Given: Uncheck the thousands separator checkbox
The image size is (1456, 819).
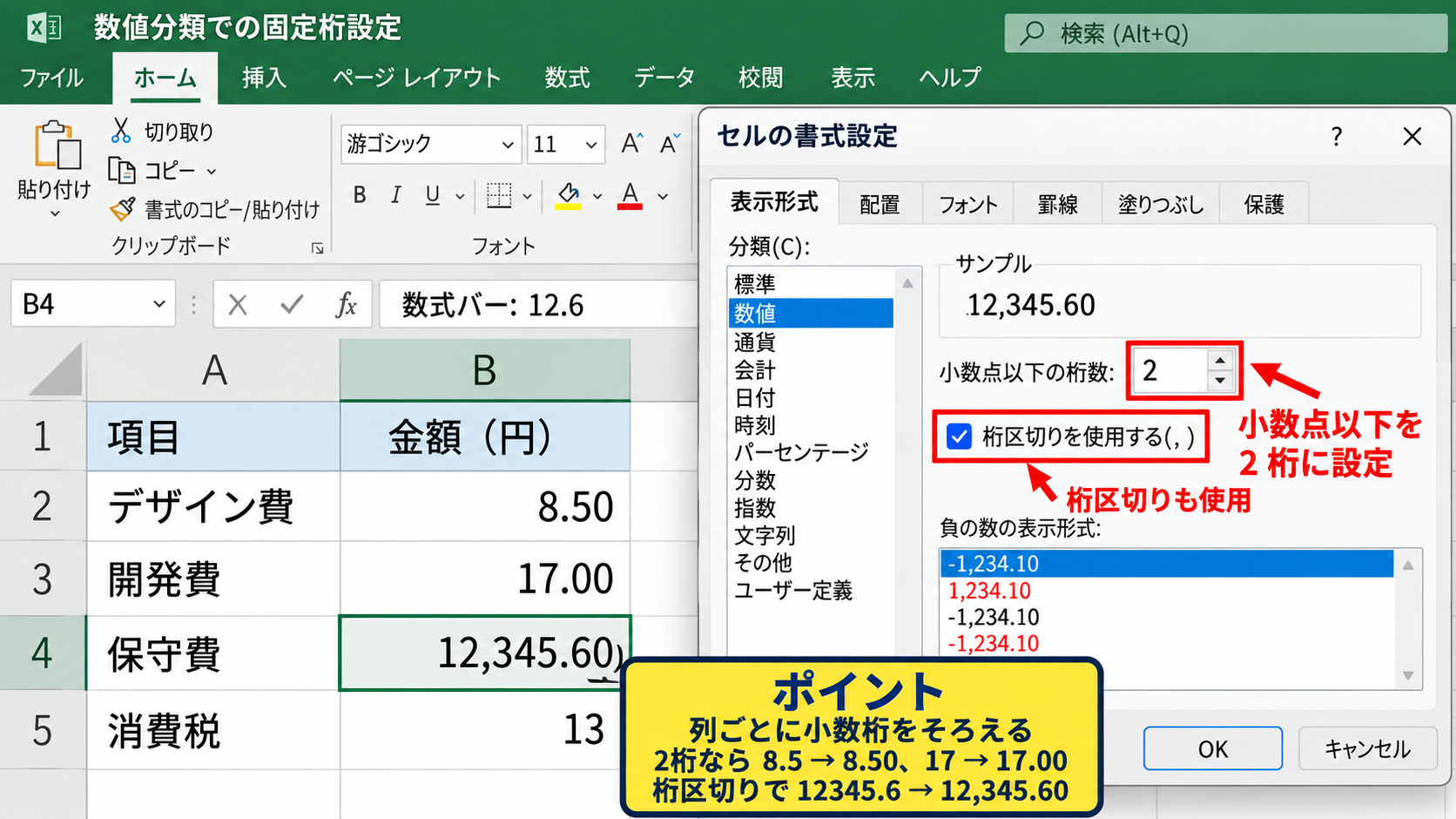Looking at the screenshot, I should coord(959,436).
